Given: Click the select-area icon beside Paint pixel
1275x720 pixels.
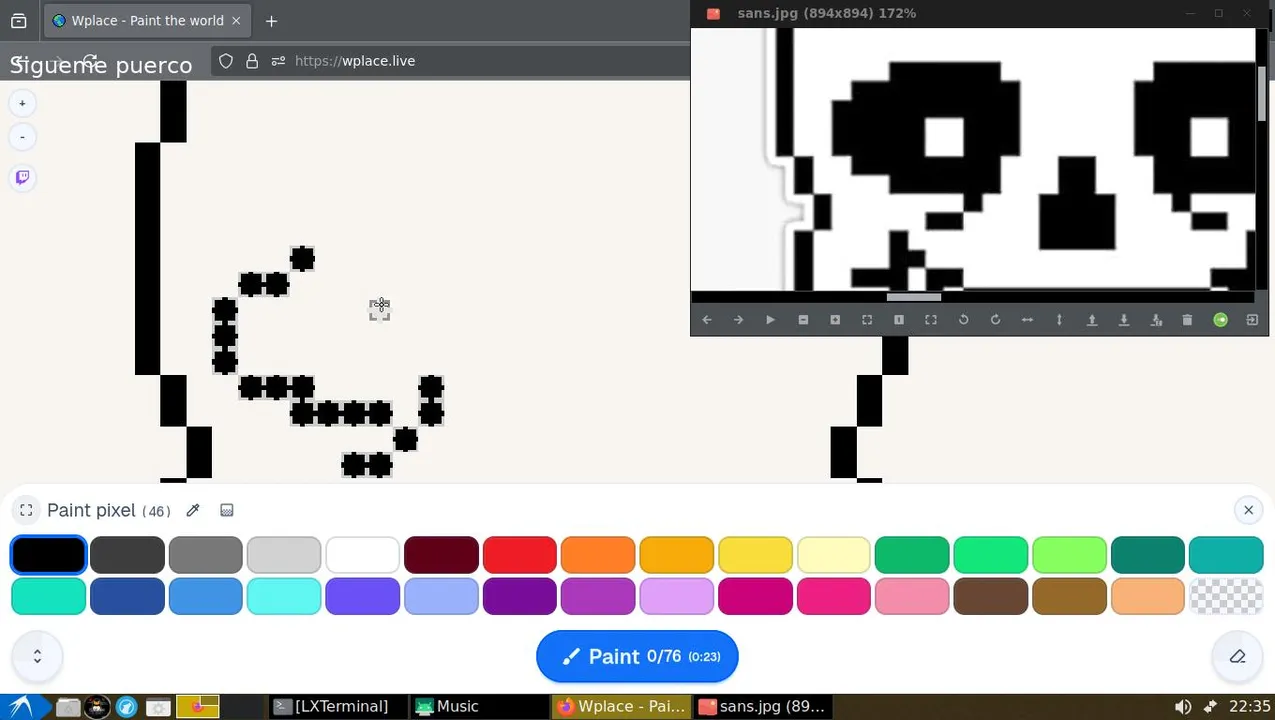Looking at the screenshot, I should pos(27,510).
